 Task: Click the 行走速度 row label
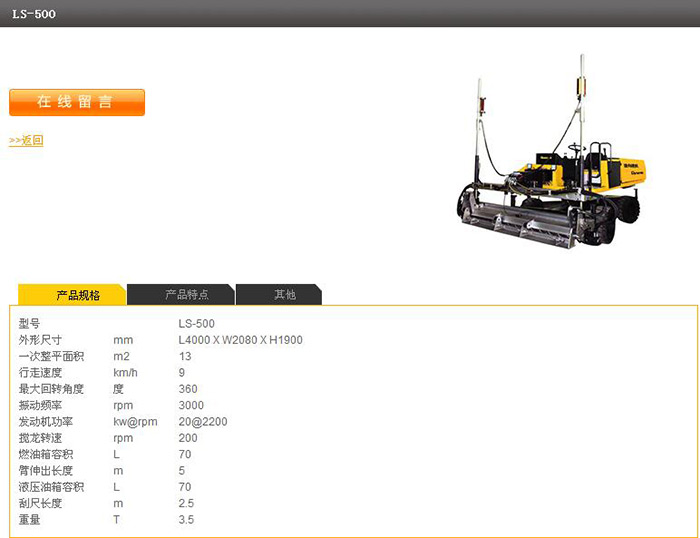click(40, 373)
